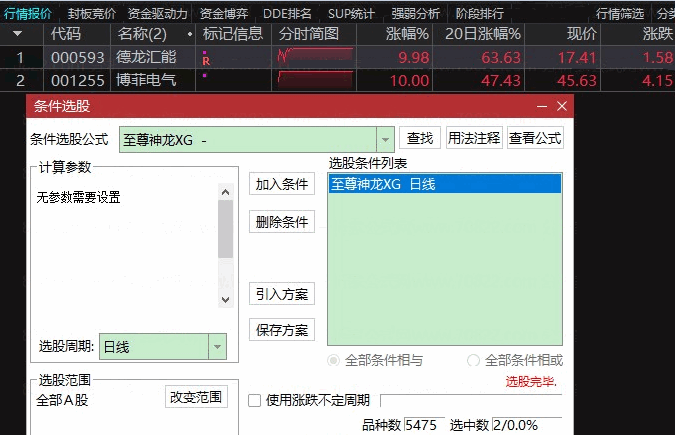The width and height of the screenshot is (675, 435).
Task: Select stock name 博菲电气
Action: coord(146,80)
